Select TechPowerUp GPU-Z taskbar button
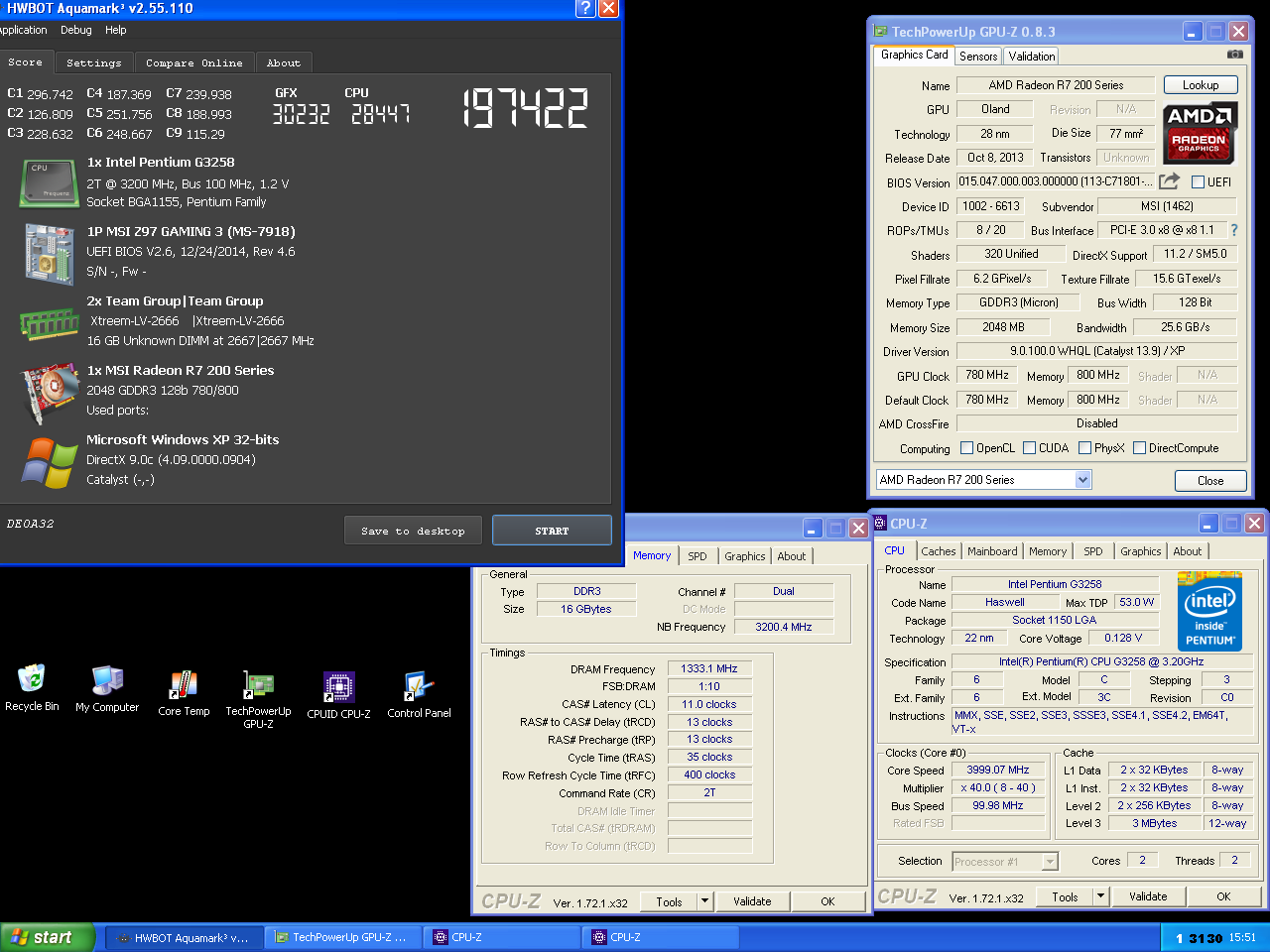1270x952 pixels. point(343,937)
